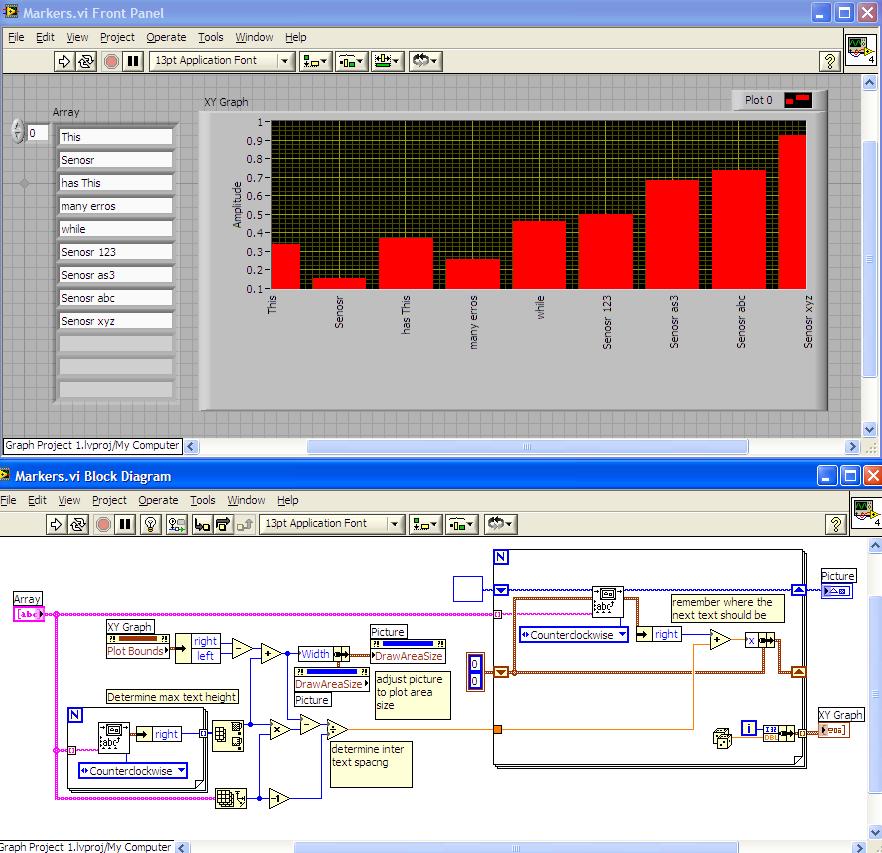
Task: Click Plot Bounds property node
Action: (x=137, y=645)
